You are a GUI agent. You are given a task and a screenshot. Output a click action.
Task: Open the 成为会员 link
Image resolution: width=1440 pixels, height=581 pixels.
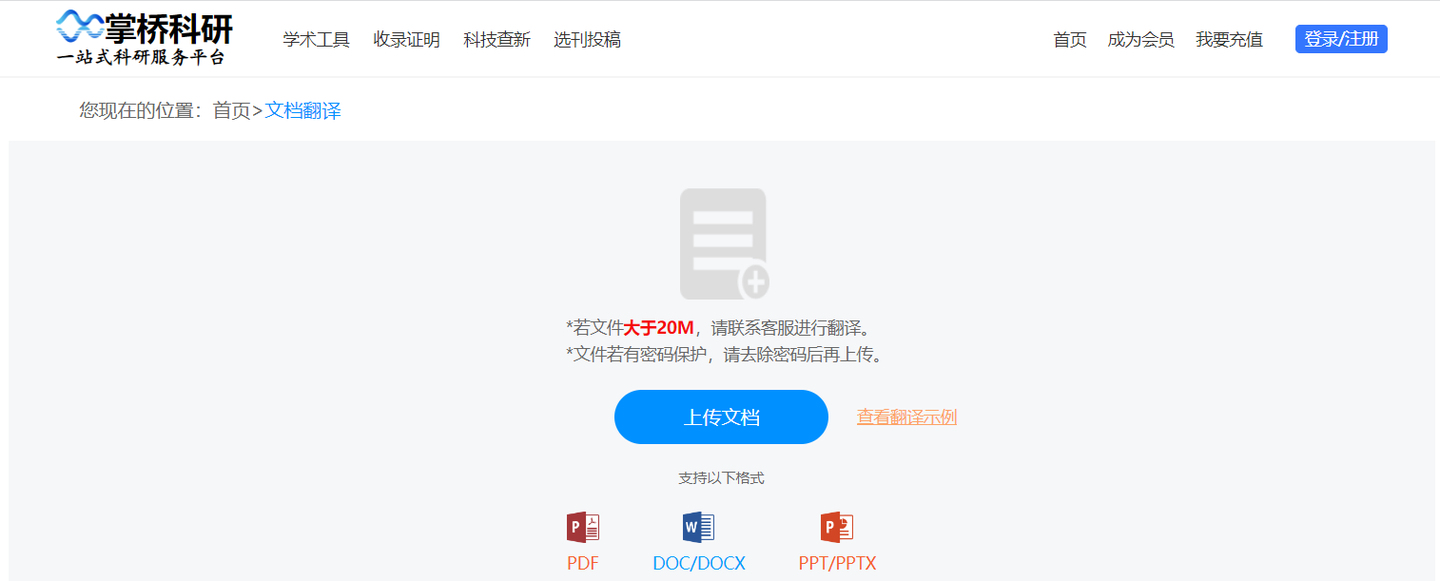1141,40
